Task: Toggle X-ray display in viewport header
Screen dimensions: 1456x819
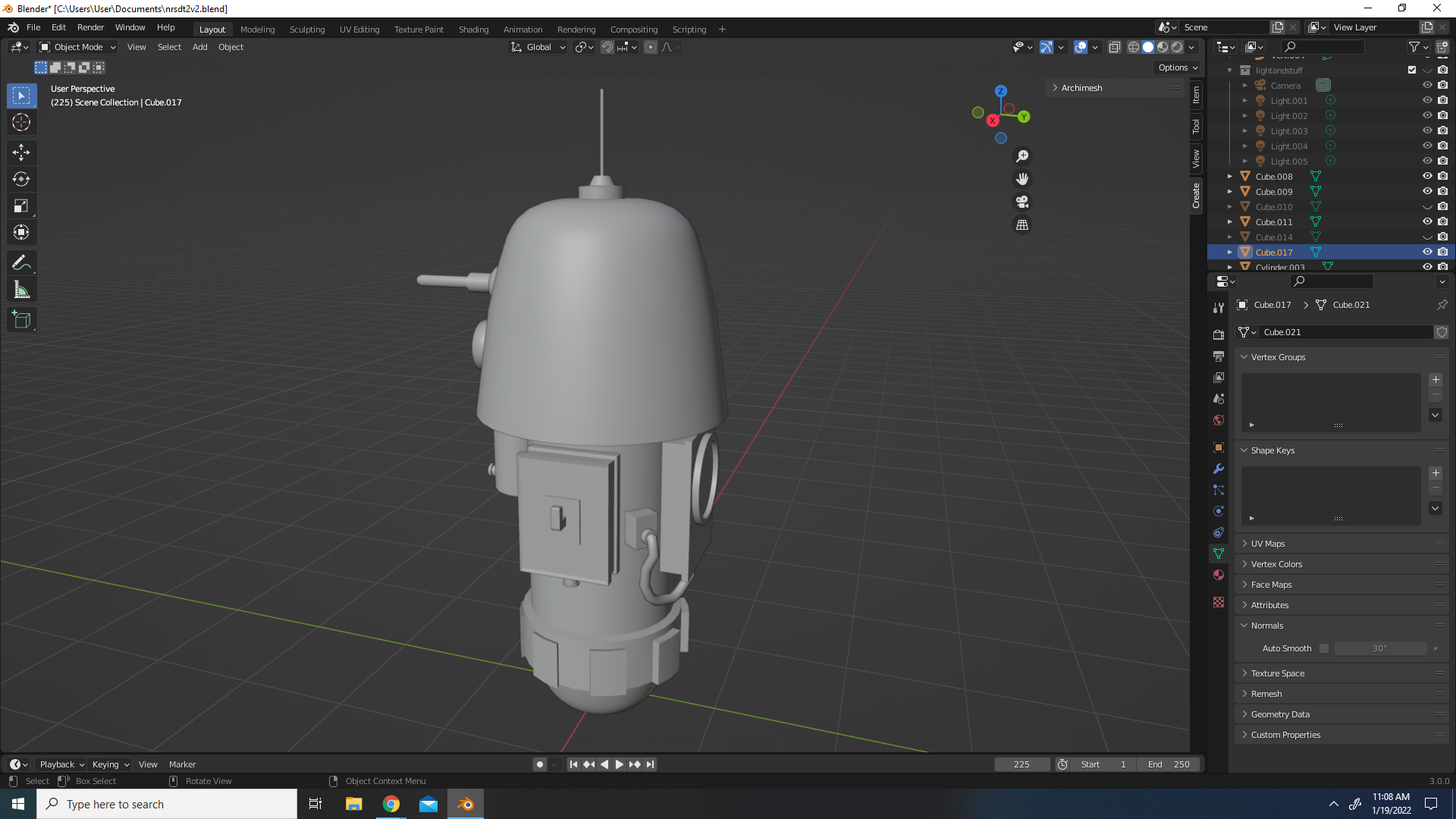Action: [x=1114, y=47]
